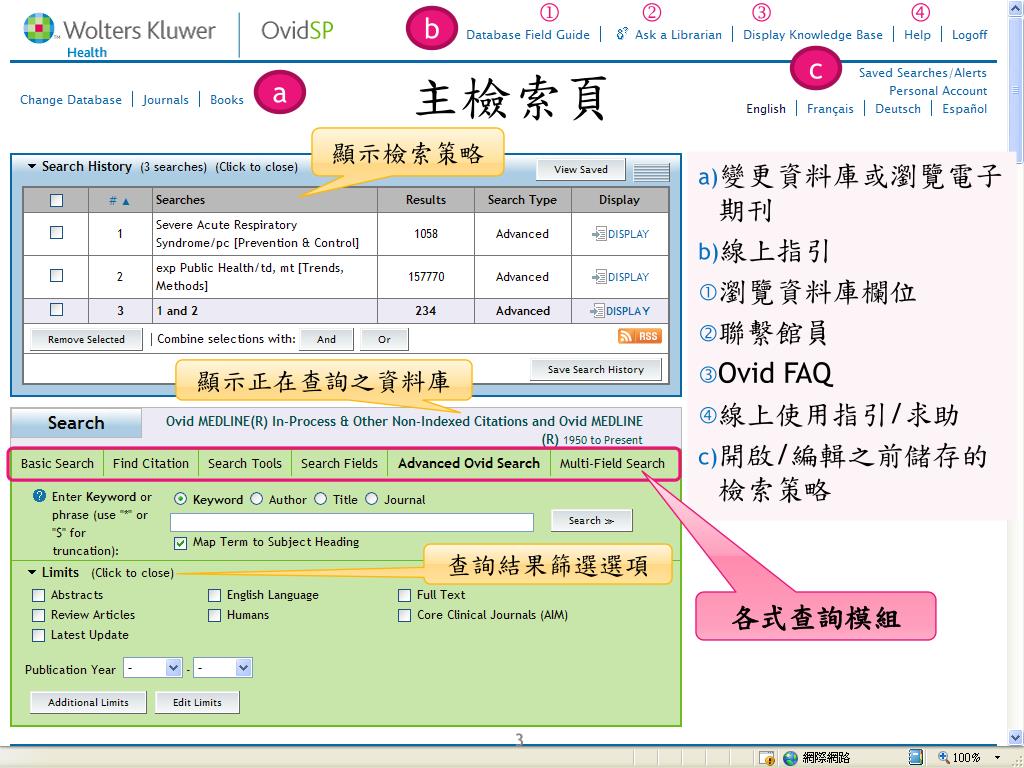Open Saved Searches/Alerts
The width and height of the screenshot is (1024, 768).
(x=923, y=73)
